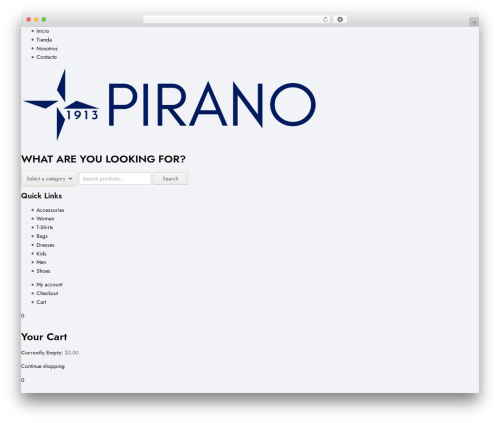
Task: Focus the Search products field
Action: tap(115, 179)
